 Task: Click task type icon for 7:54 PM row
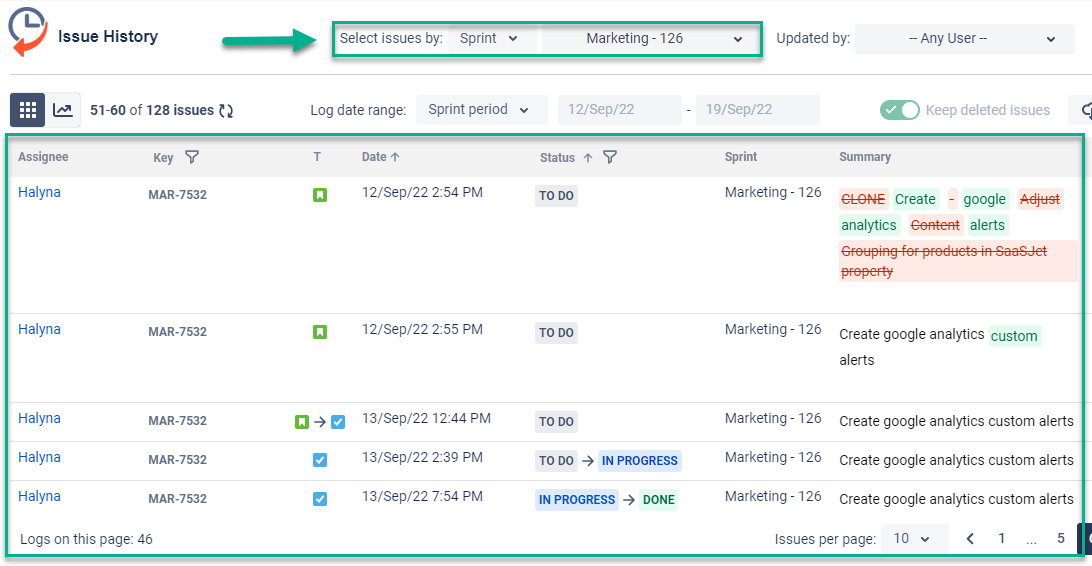[320, 499]
